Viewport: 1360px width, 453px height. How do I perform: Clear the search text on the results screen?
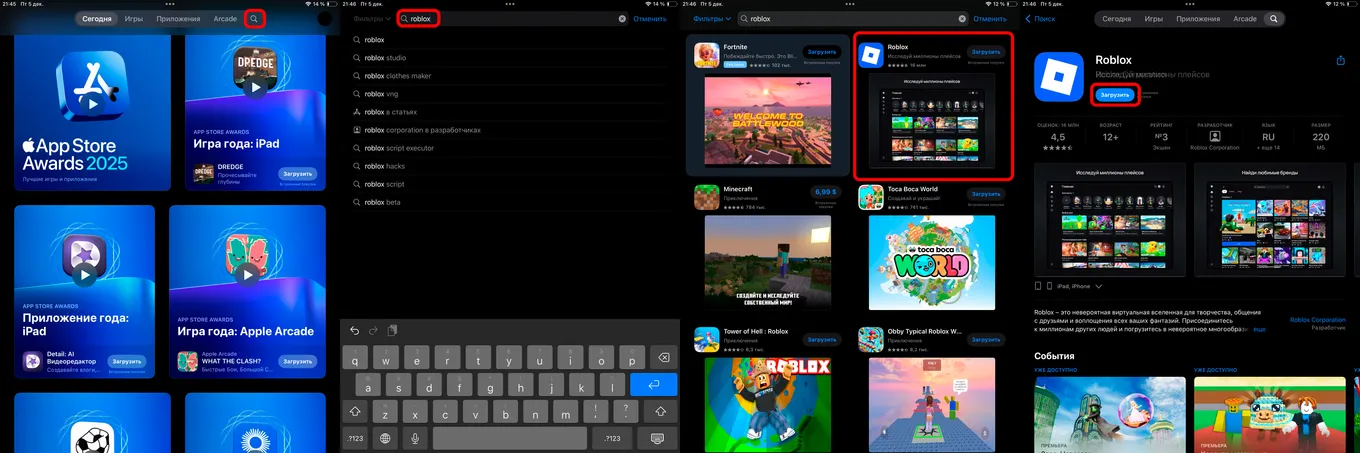(962, 19)
